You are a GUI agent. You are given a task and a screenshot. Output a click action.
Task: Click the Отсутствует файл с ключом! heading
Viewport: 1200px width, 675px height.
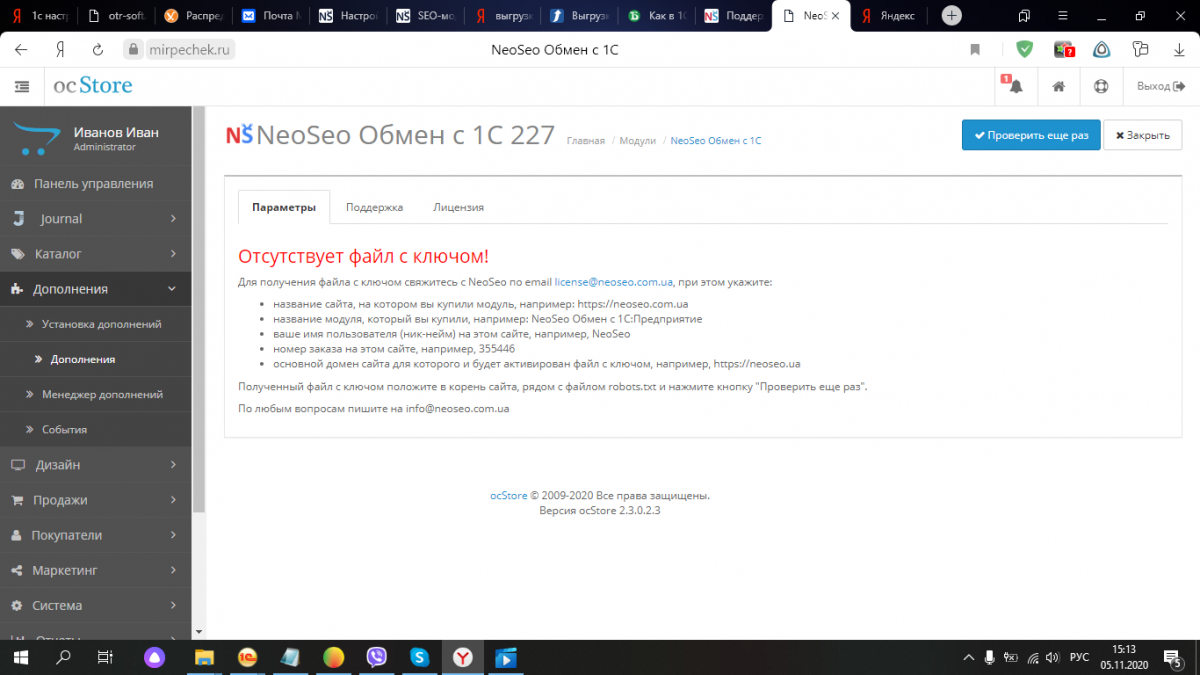tap(363, 257)
